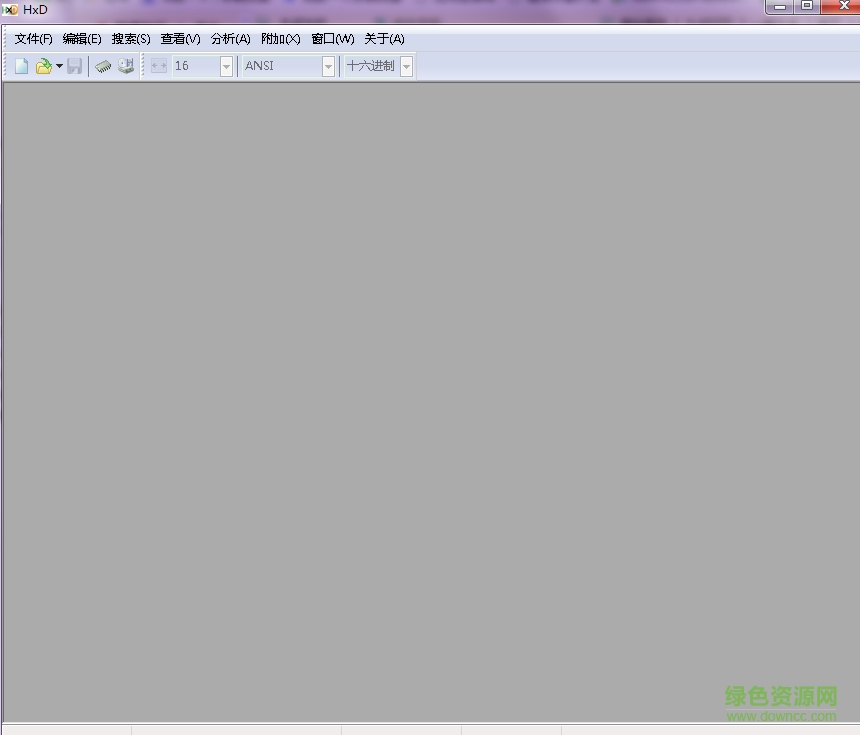
Task: Click the HxD icon in the title bar
Action: (10, 9)
